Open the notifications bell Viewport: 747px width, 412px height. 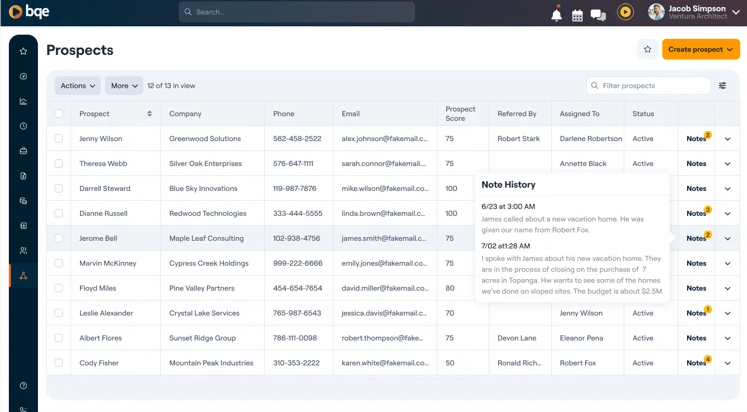click(x=557, y=14)
